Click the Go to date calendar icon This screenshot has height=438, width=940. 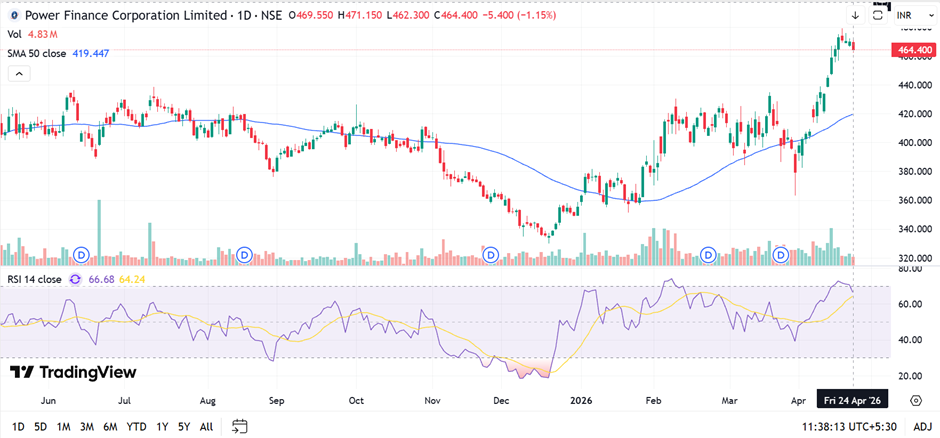pyautogui.click(x=239, y=427)
